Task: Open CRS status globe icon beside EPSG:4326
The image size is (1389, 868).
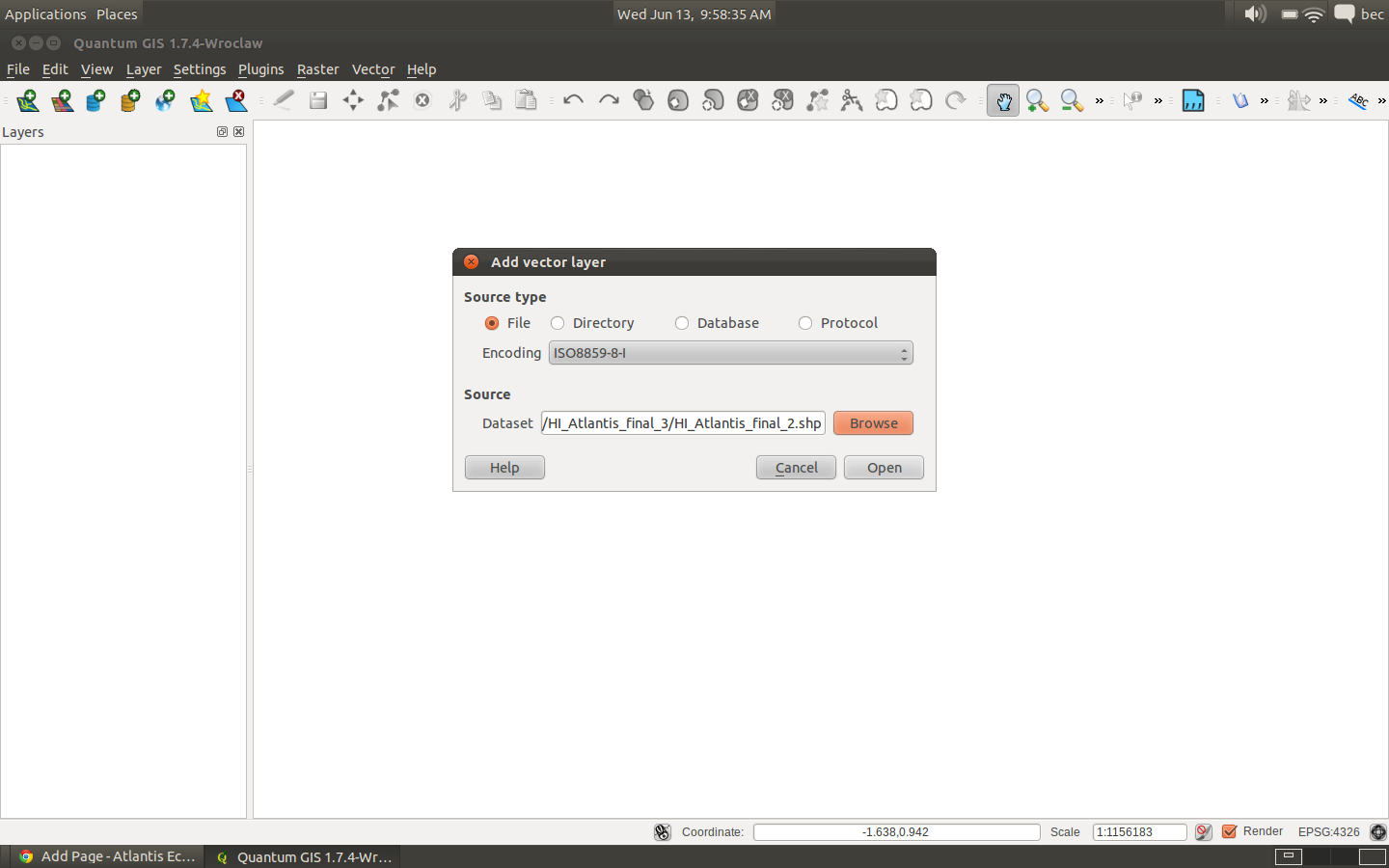Action: 1378,831
